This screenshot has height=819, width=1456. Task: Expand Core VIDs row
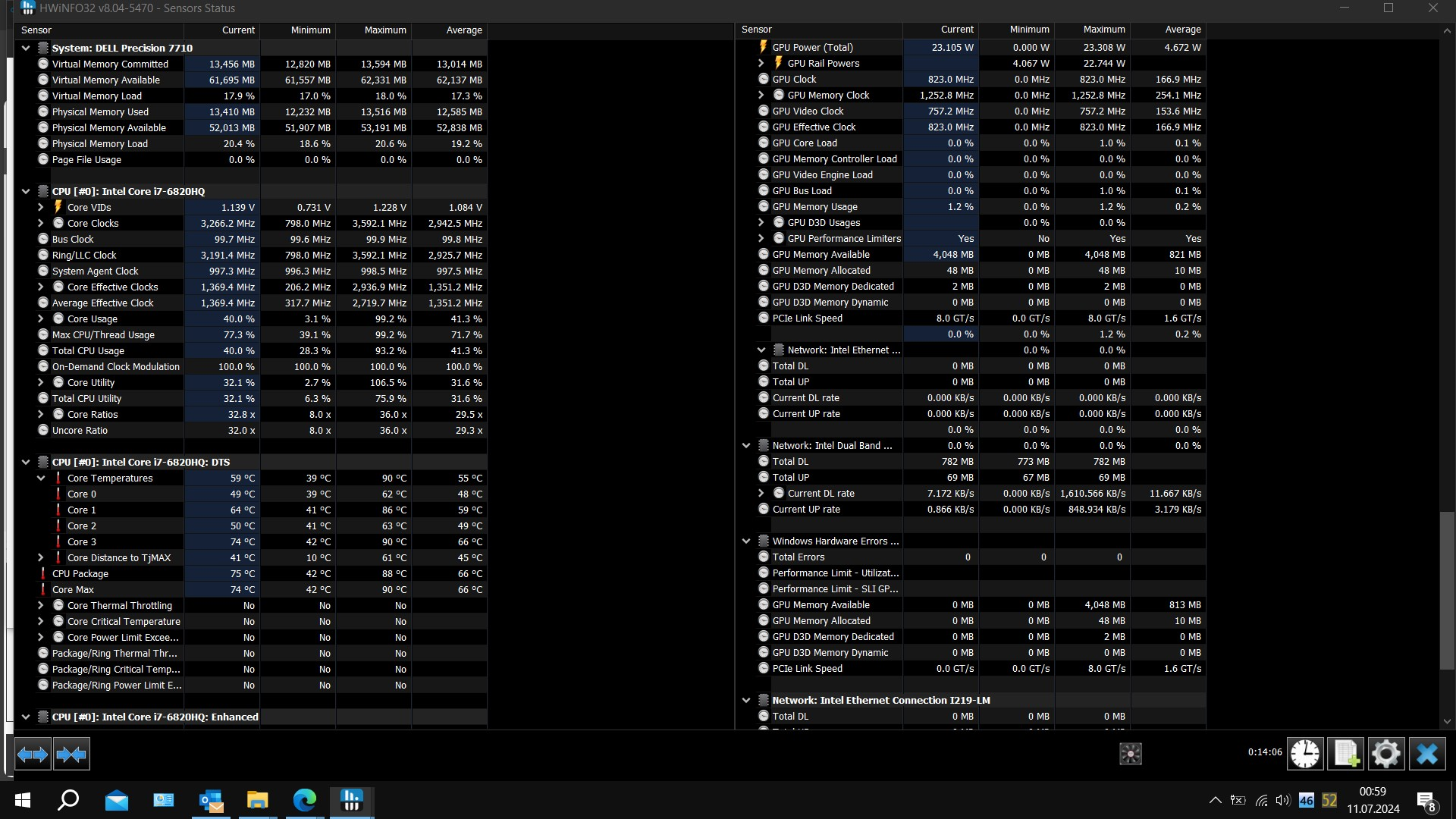(41, 207)
